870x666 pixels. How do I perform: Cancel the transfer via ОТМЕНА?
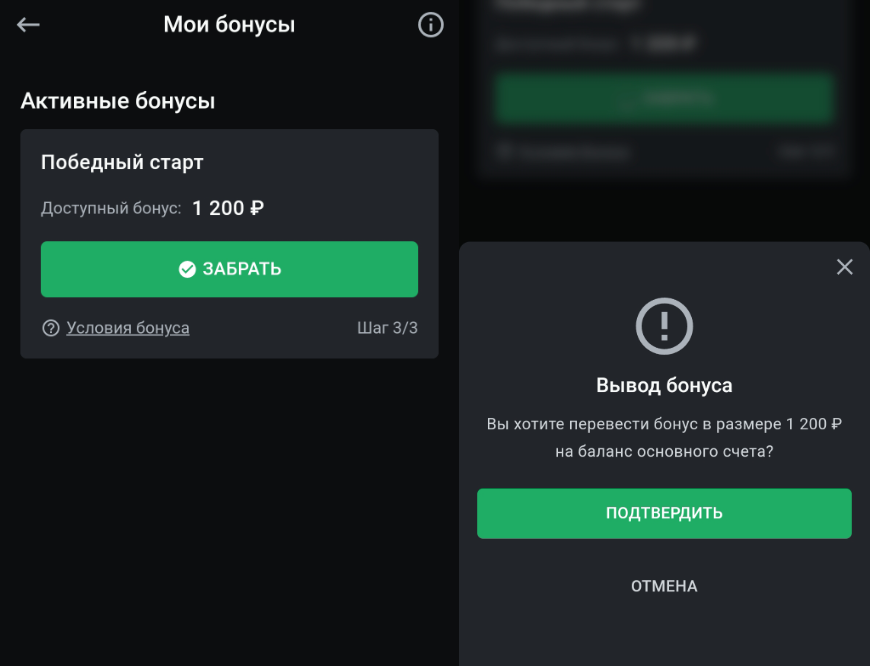[664, 586]
